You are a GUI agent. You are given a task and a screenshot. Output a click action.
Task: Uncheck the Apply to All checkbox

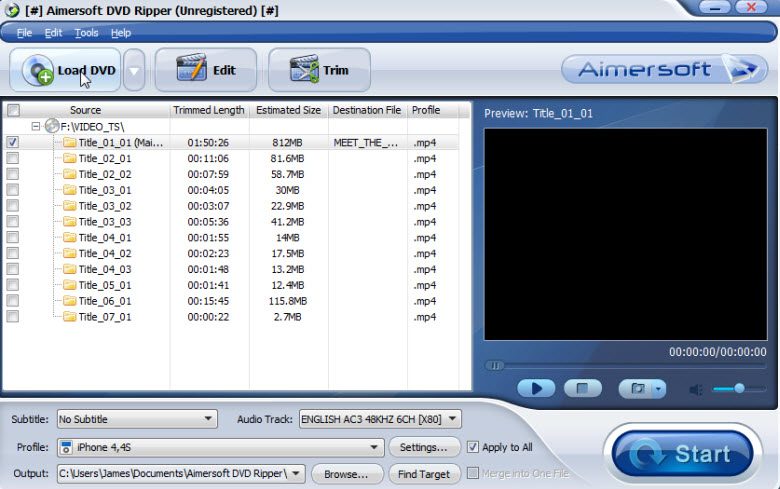click(473, 447)
